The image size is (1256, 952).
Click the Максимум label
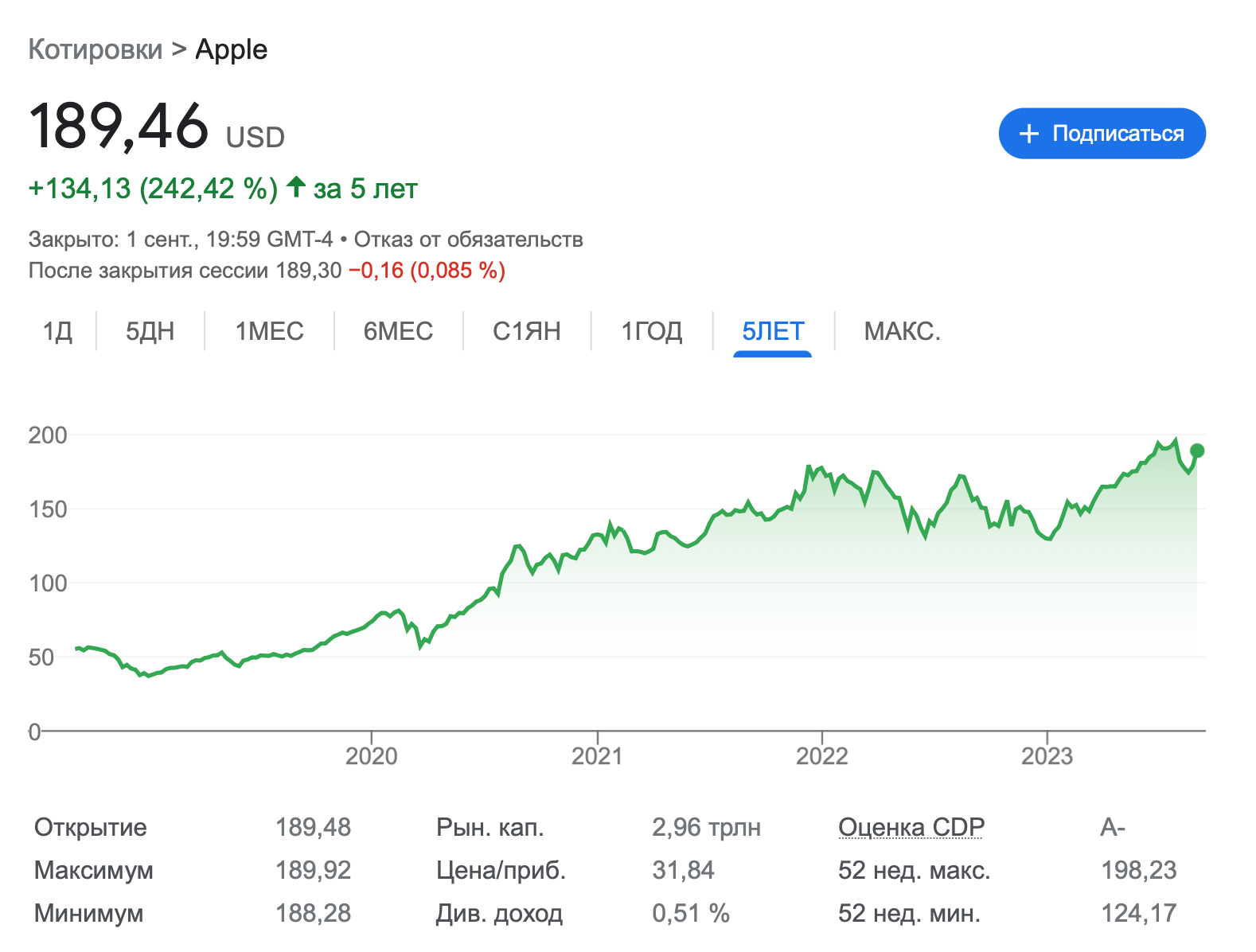pyautogui.click(x=94, y=870)
